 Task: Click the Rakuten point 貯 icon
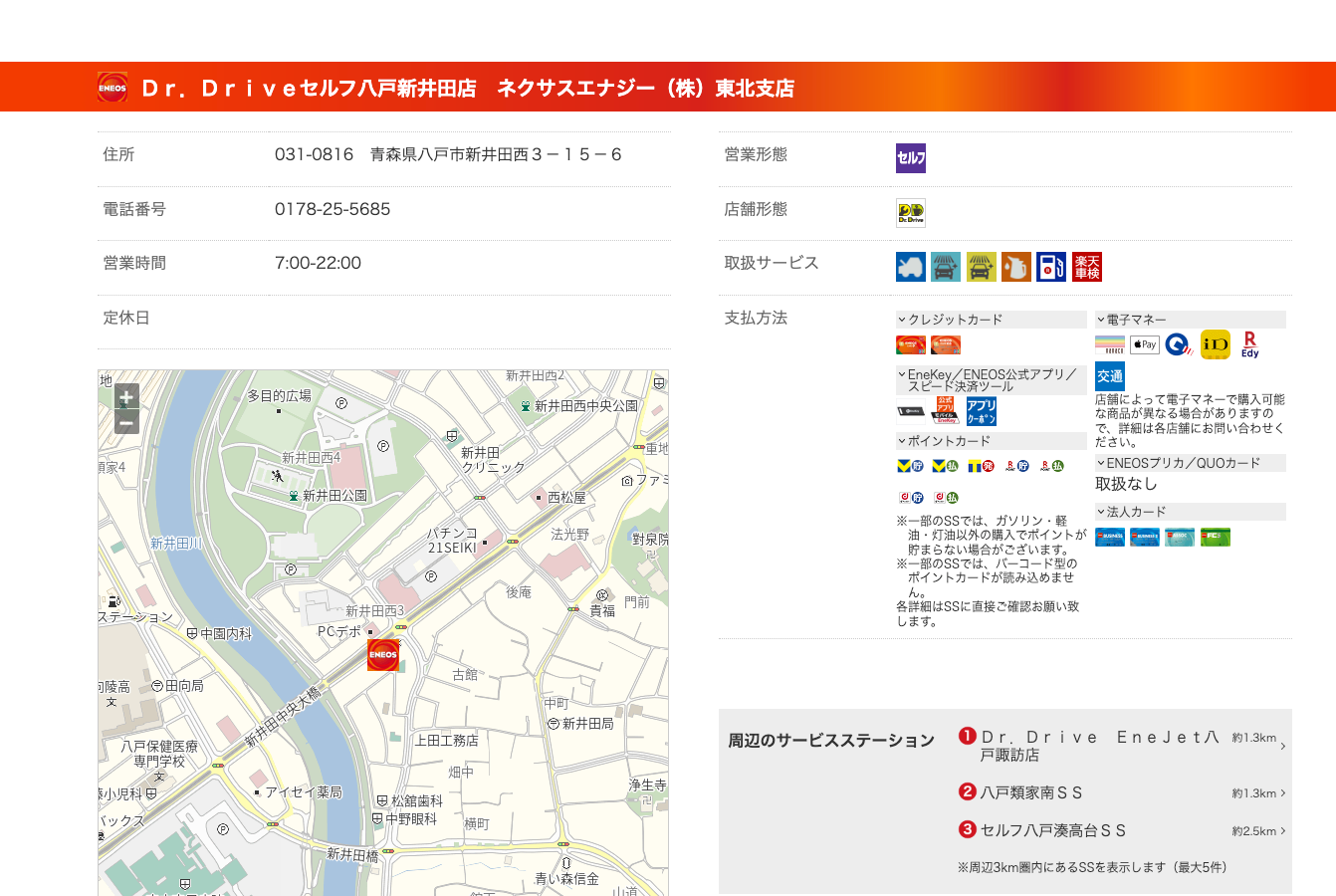tap(1016, 466)
